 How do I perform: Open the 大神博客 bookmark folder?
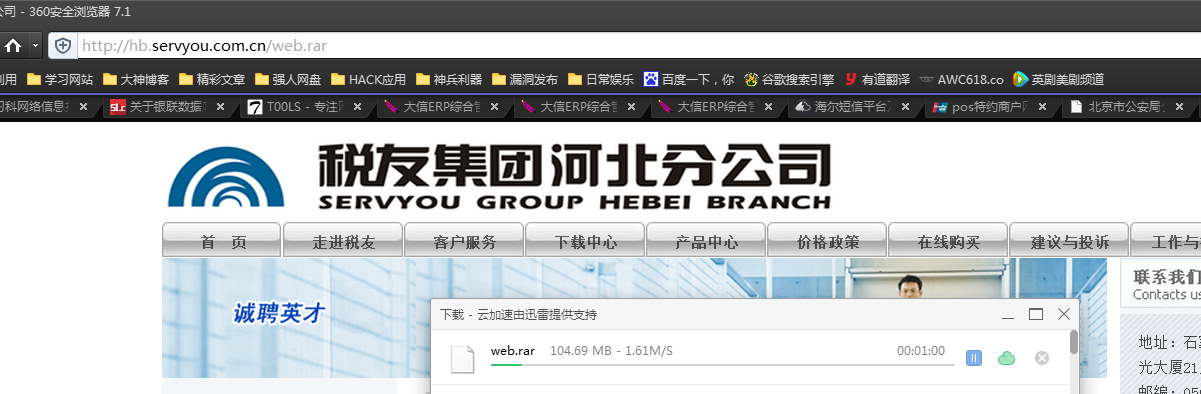pos(136,79)
